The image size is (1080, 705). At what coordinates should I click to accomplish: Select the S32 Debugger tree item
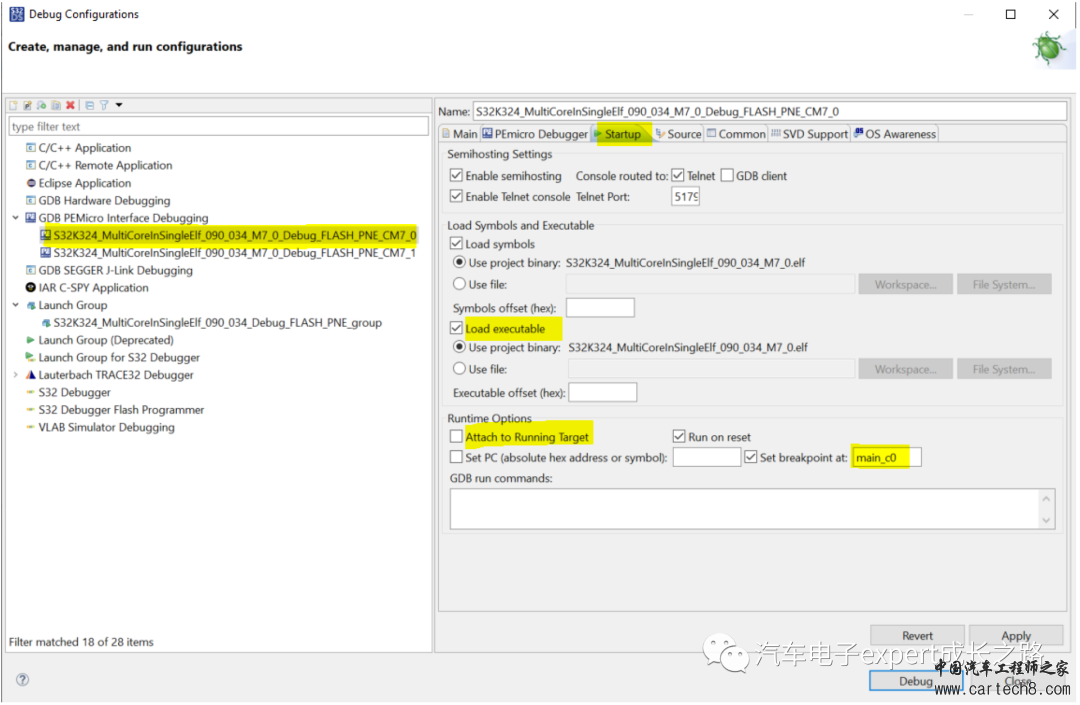coord(74,392)
